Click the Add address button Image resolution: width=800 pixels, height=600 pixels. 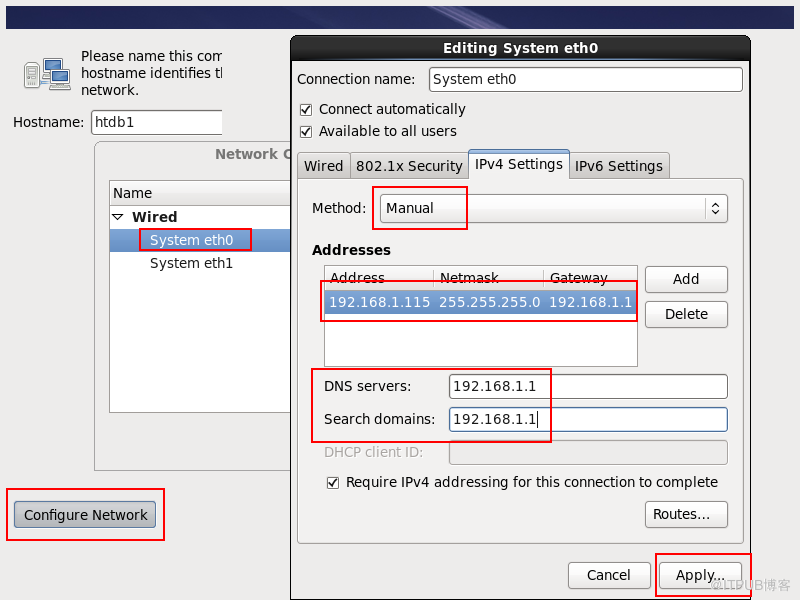click(x=686, y=279)
